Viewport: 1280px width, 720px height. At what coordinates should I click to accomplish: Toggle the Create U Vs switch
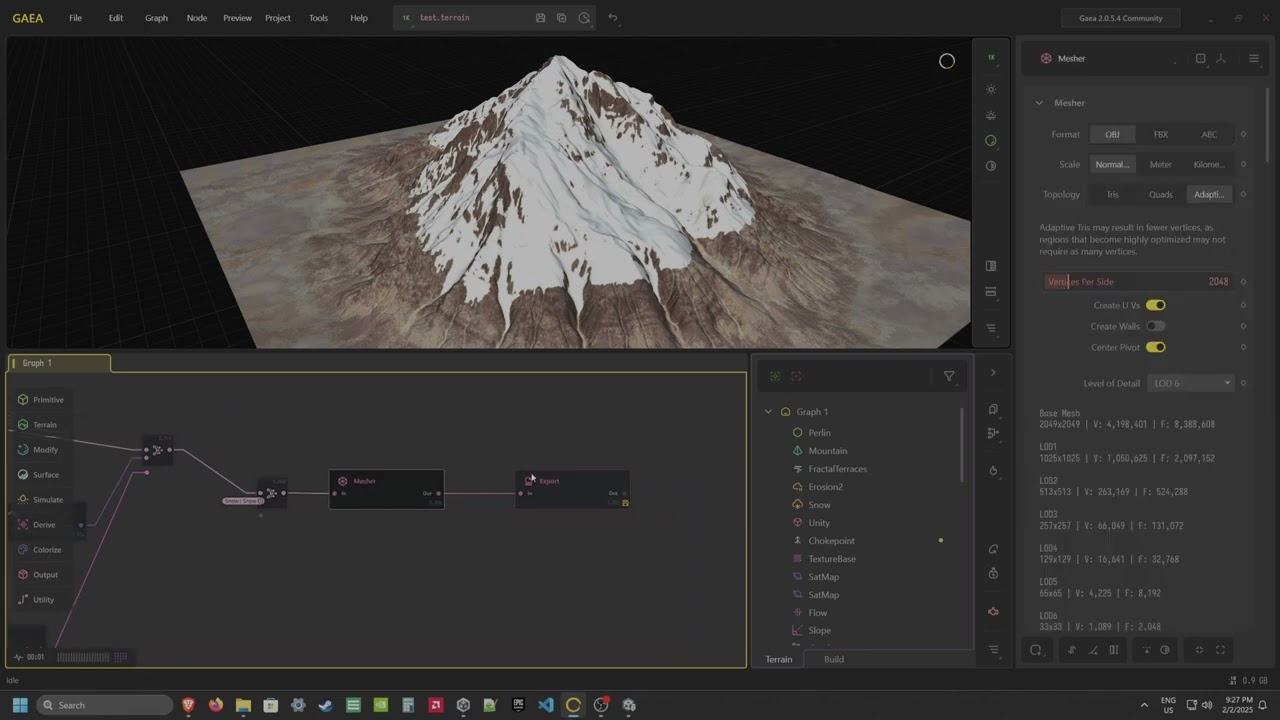click(x=1156, y=305)
